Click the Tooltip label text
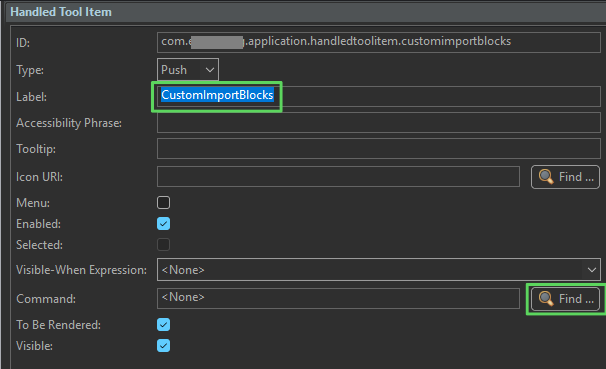 36,149
